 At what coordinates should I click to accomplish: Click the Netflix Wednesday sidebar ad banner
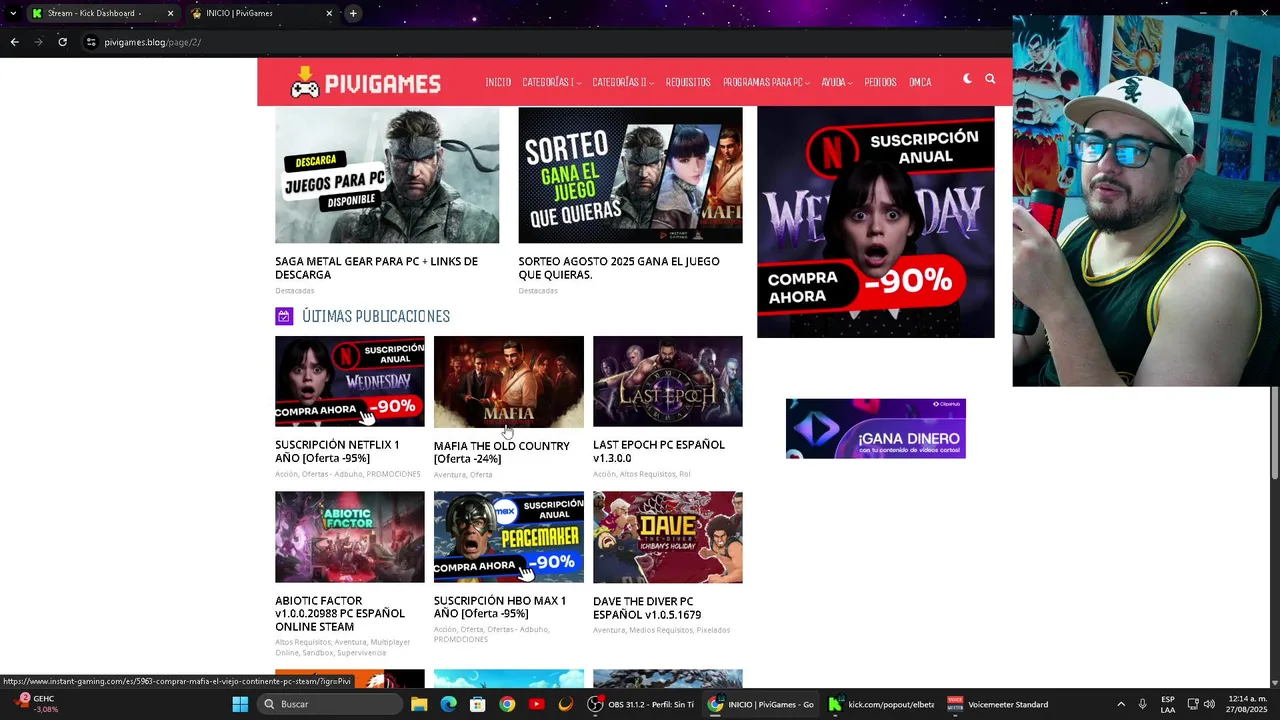tap(876, 222)
